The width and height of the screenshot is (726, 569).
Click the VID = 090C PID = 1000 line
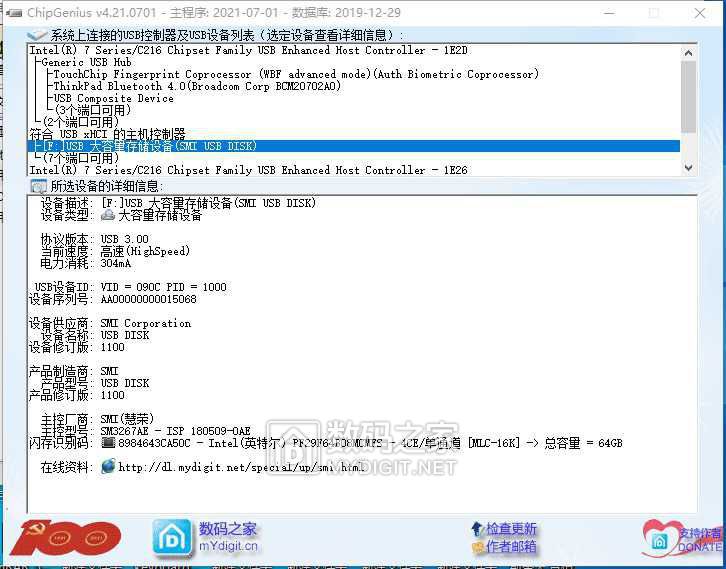(x=164, y=287)
